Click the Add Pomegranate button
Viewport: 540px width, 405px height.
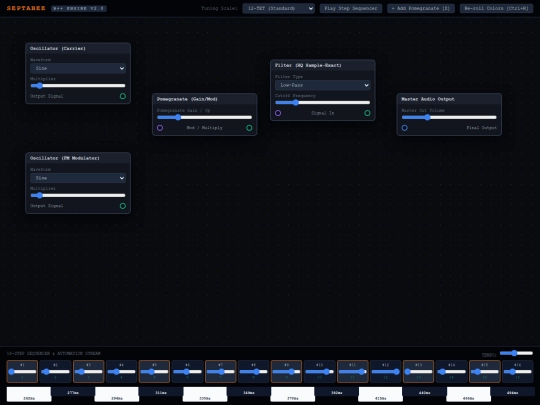421,8
